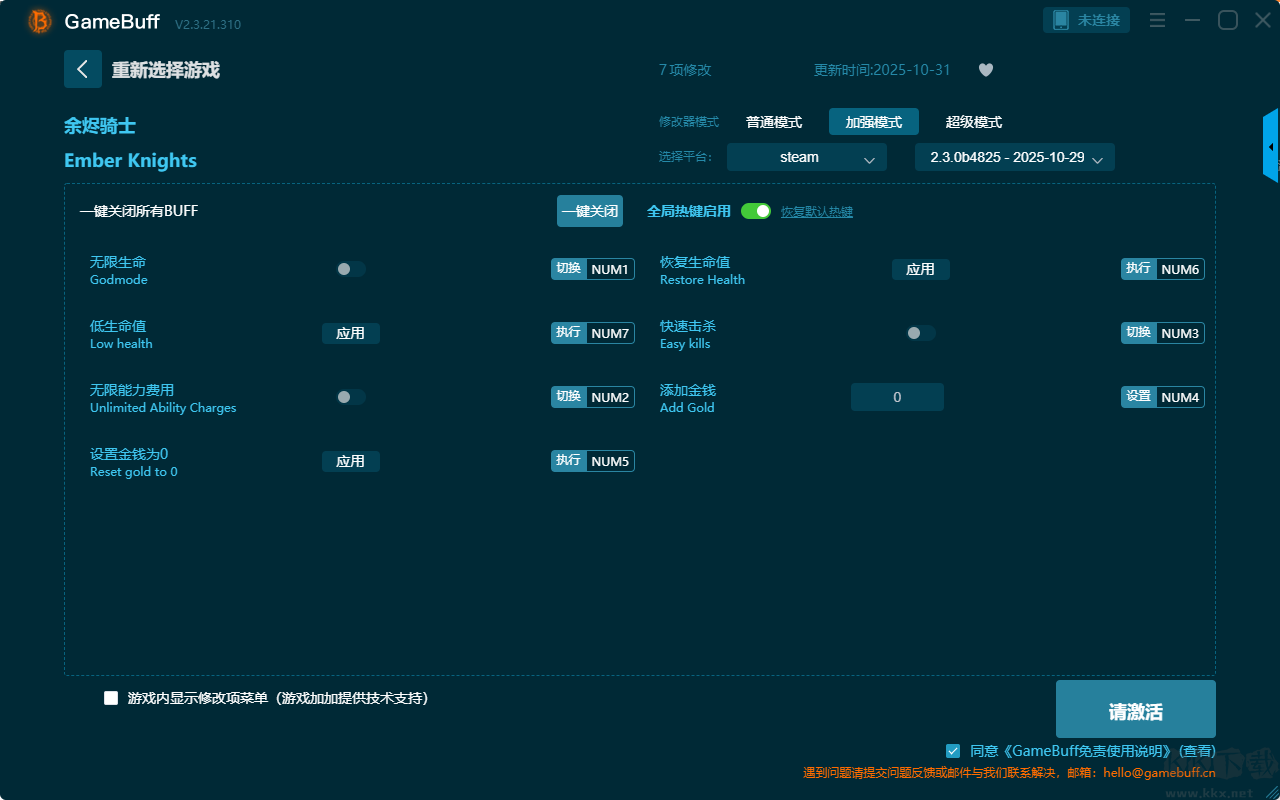Open the hamburger menu icon
Screen dimensions: 1280x800
pos(1157,20)
